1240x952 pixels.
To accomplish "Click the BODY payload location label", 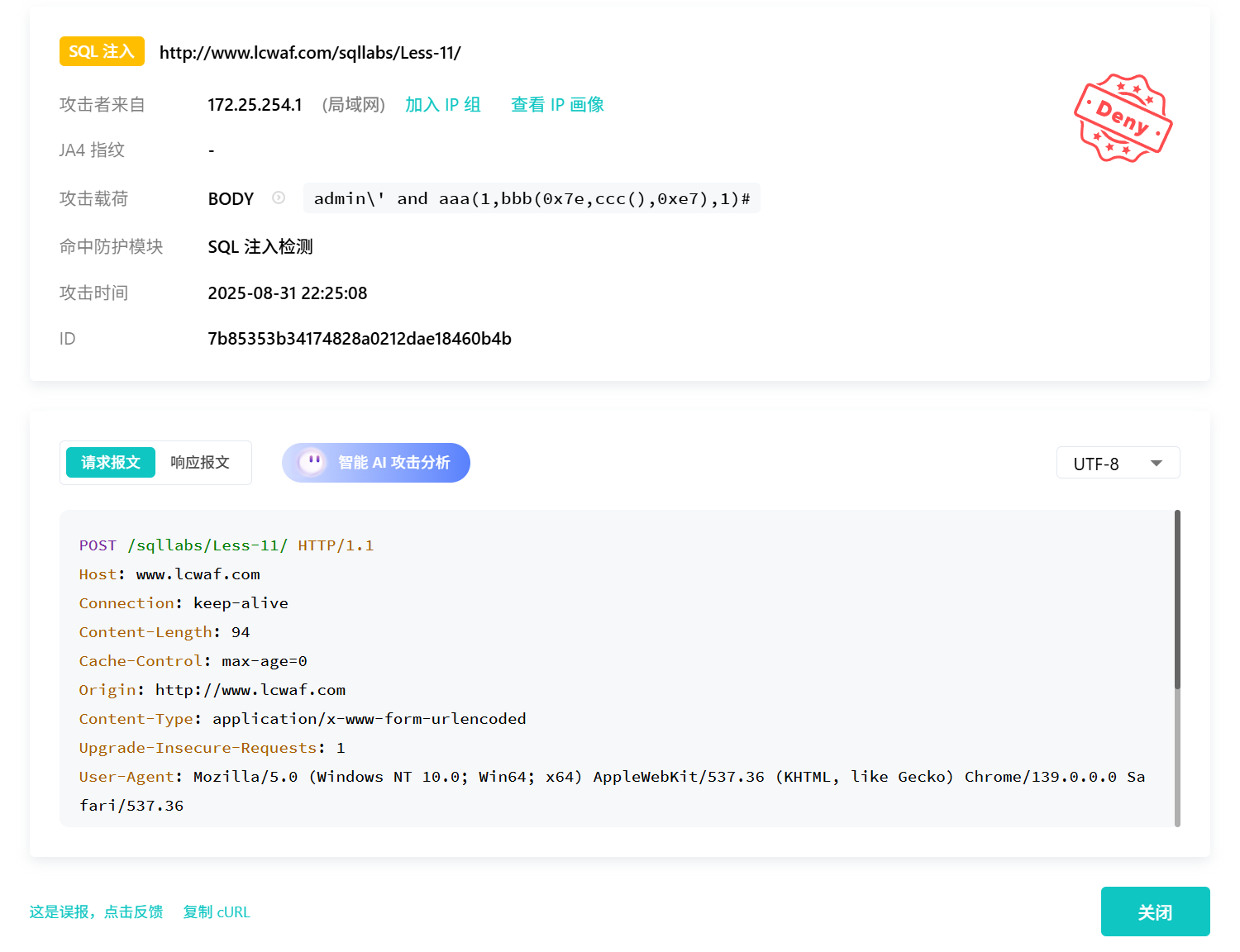I will click(x=231, y=199).
